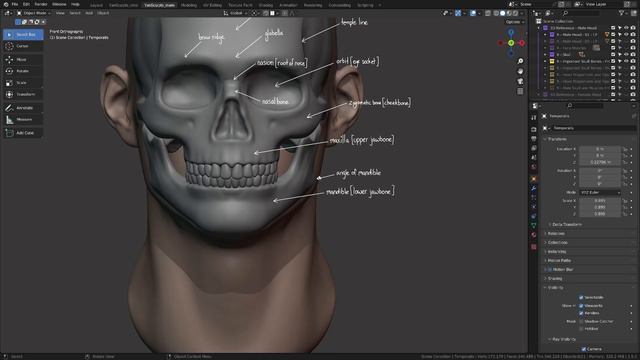Open the viewport View menu
Screen dimensions: 640x360
click(60, 13)
